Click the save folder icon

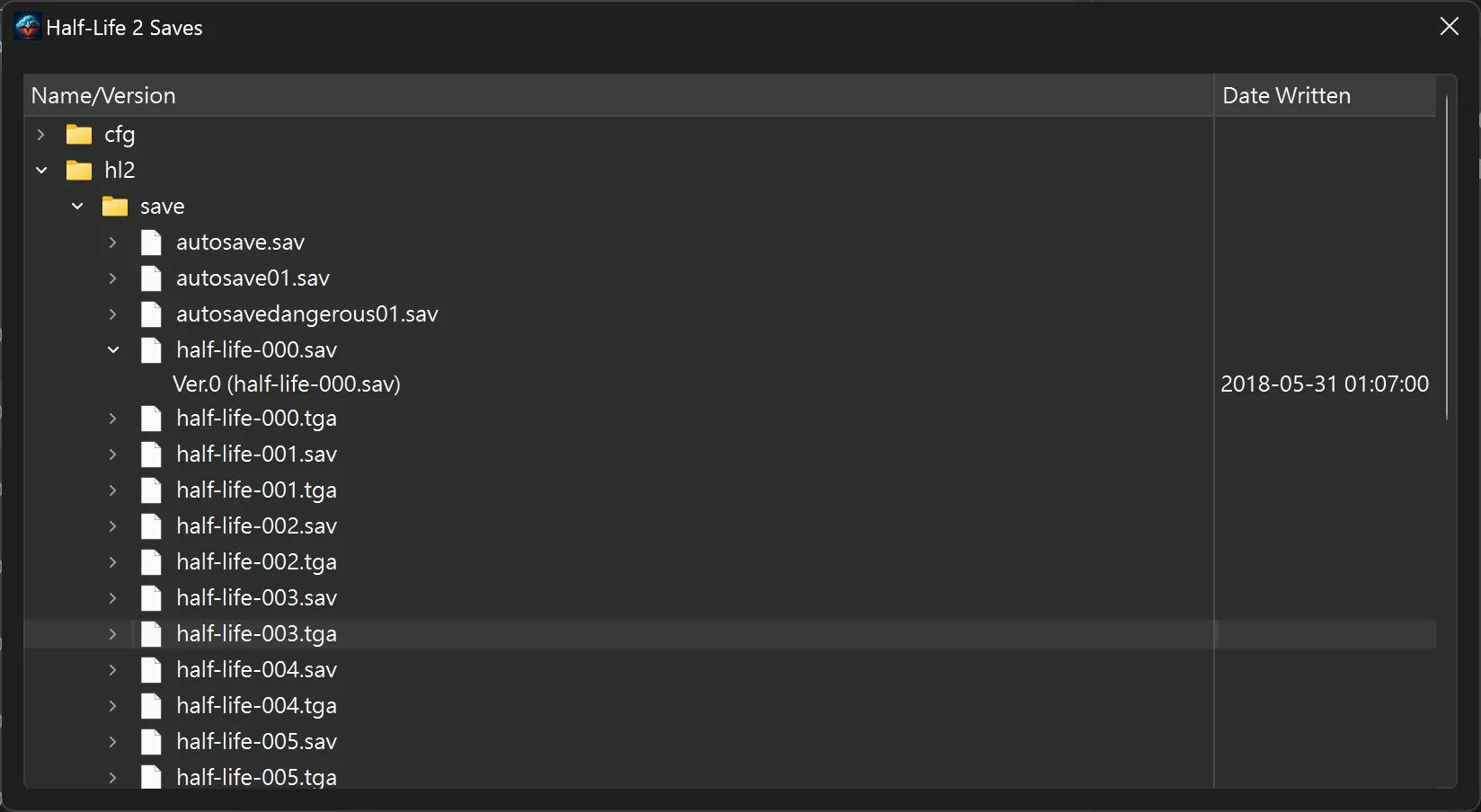click(115, 206)
